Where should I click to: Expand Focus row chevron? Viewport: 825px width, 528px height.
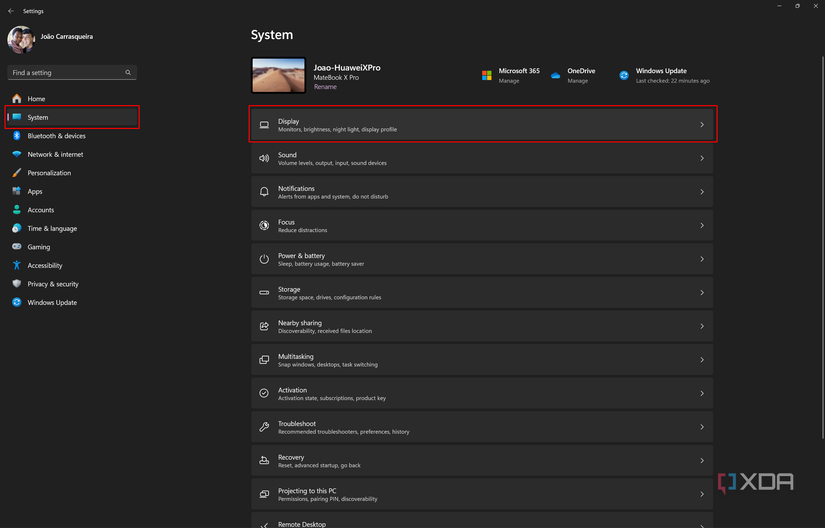pyautogui.click(x=702, y=226)
